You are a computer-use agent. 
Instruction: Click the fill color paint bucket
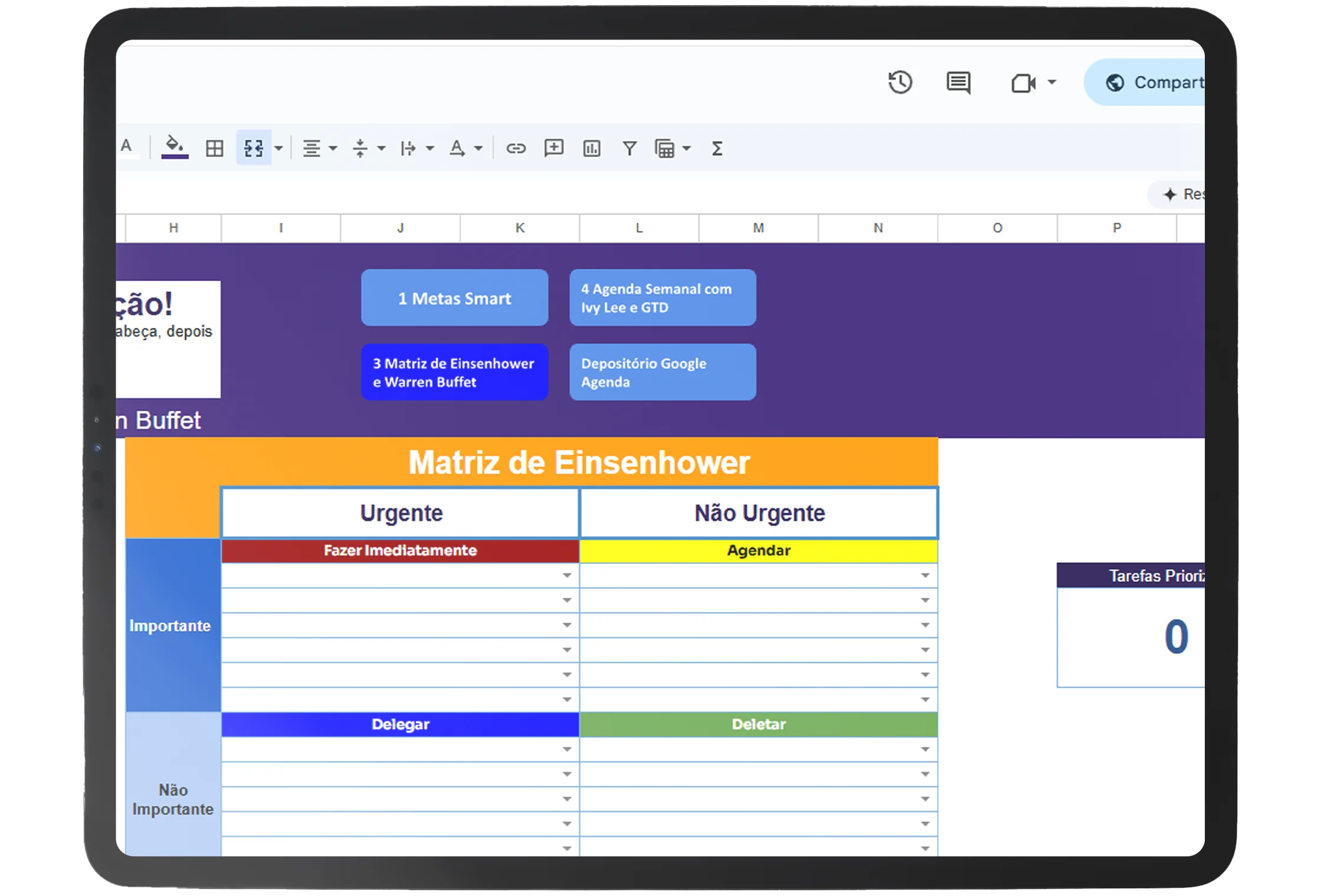174,146
